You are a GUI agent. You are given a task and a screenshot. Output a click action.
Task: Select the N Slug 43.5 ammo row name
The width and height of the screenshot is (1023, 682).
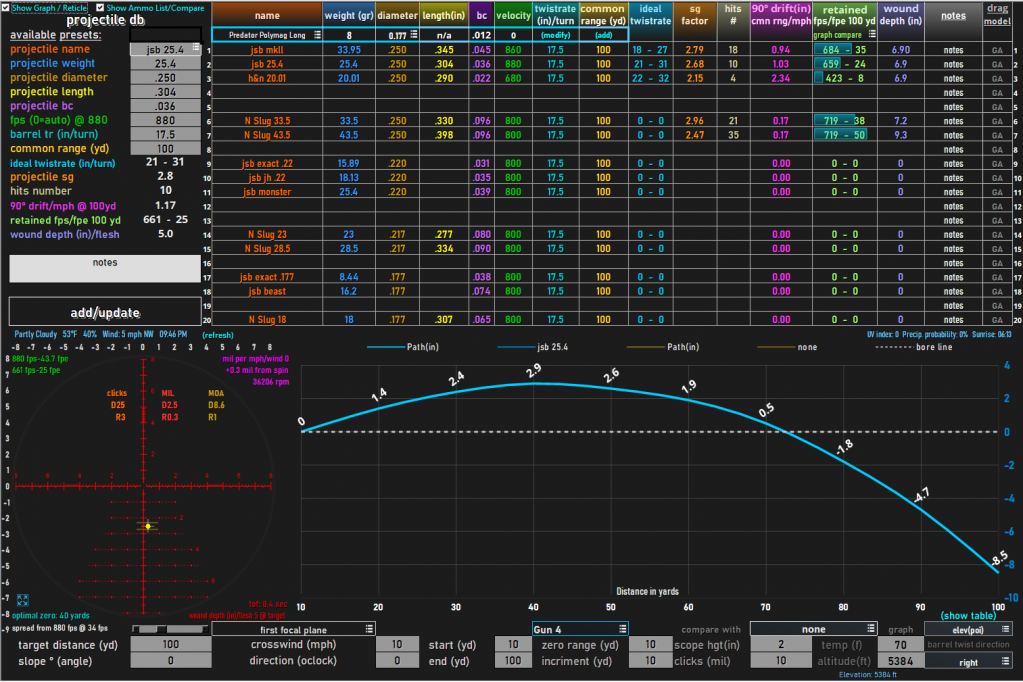point(267,135)
